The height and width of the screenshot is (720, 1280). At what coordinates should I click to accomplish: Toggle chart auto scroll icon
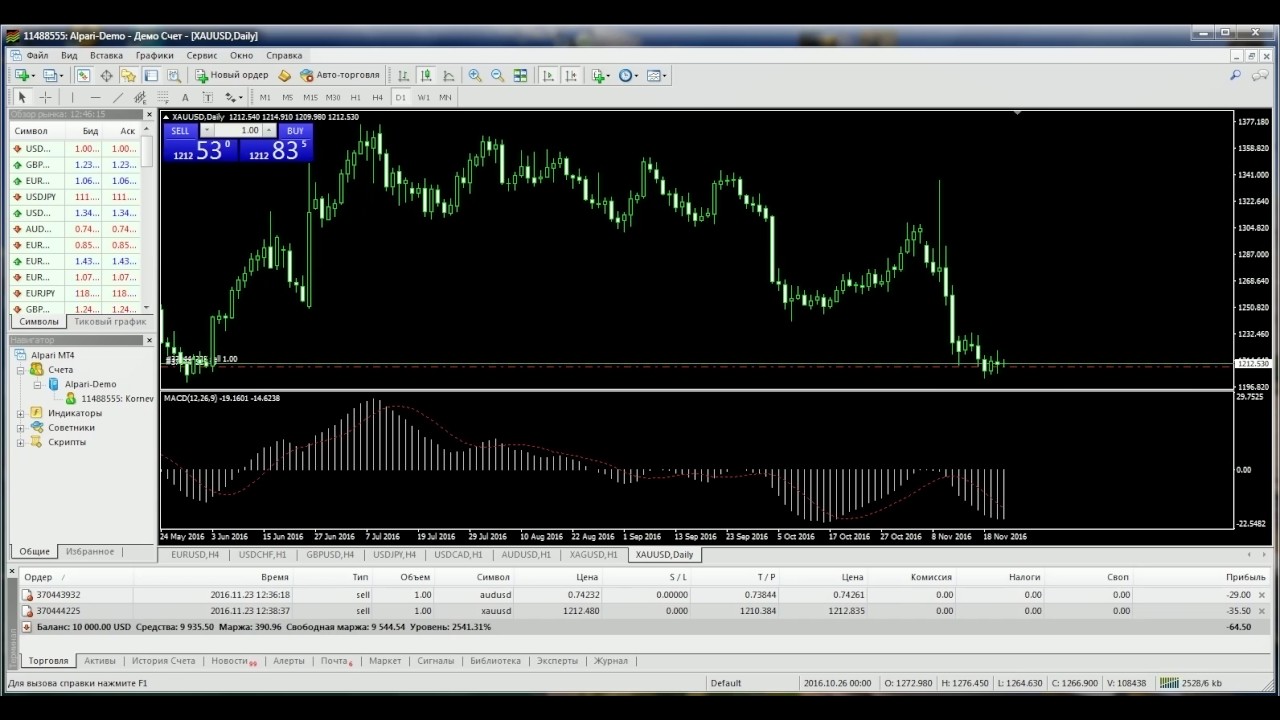coord(548,75)
